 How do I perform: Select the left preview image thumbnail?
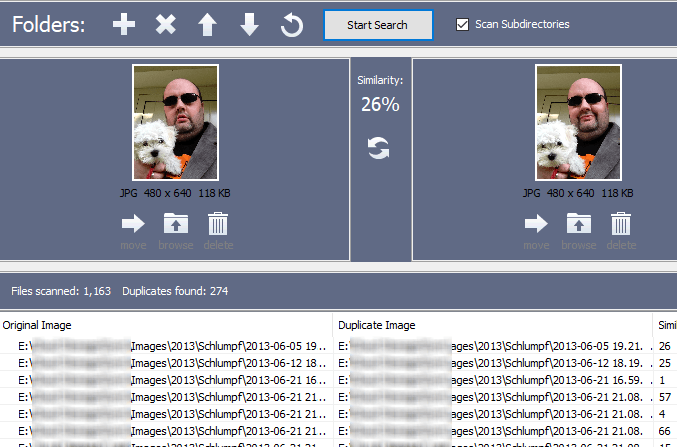coord(175,122)
